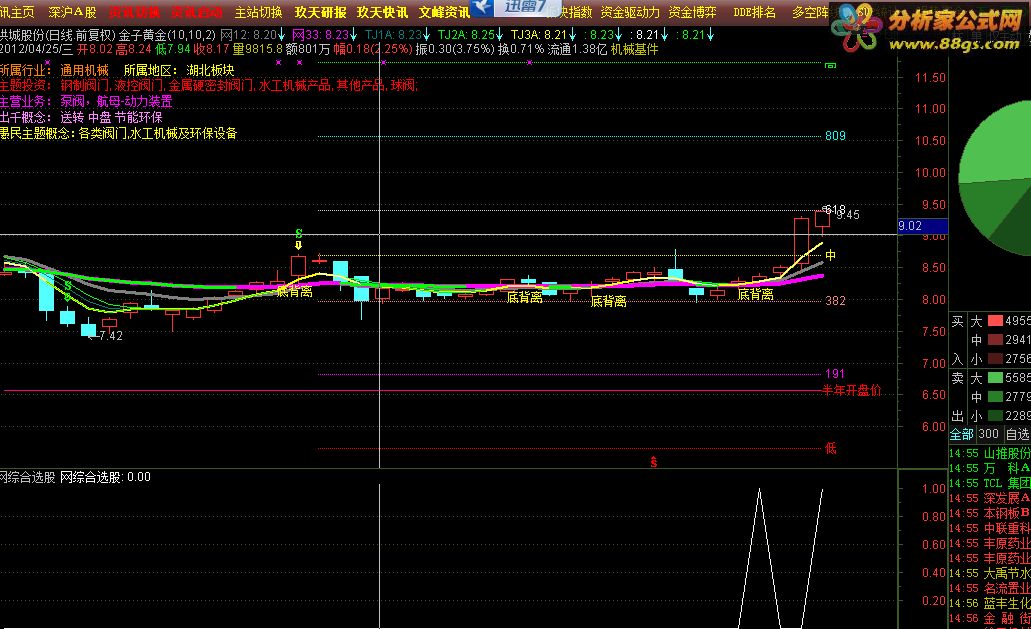This screenshot has height=629, width=1031.
Task: Click the 买入 大 red color swatch
Action: pos(995,321)
